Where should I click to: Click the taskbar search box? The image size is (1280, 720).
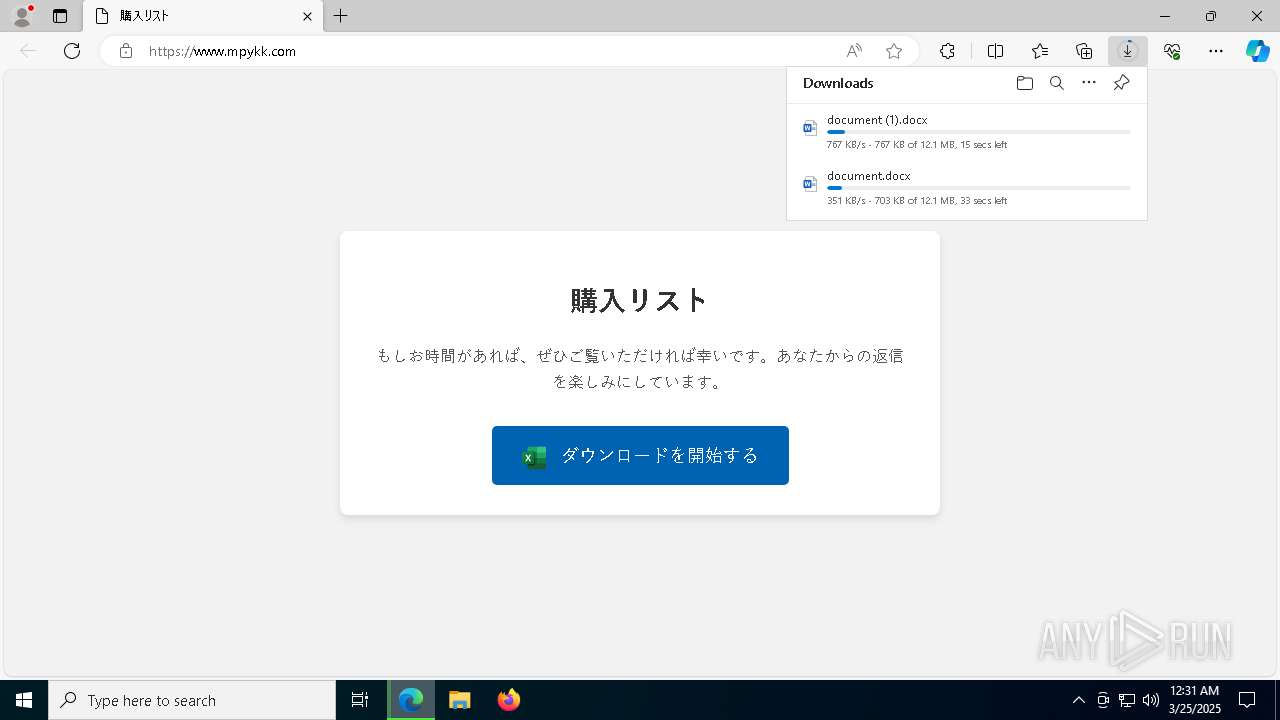pyautogui.click(x=192, y=700)
